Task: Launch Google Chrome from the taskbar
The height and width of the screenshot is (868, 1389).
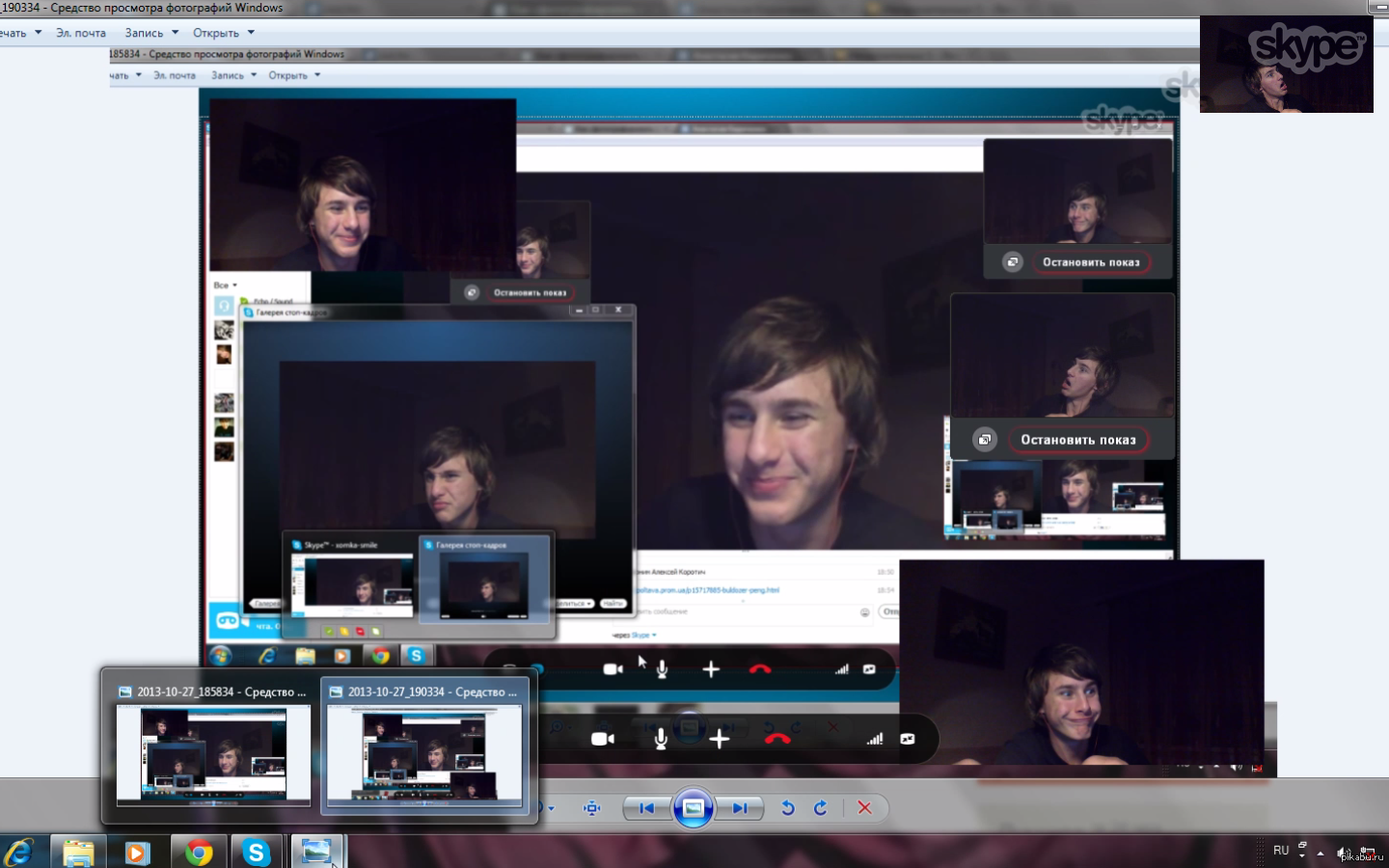Action: 199,853
